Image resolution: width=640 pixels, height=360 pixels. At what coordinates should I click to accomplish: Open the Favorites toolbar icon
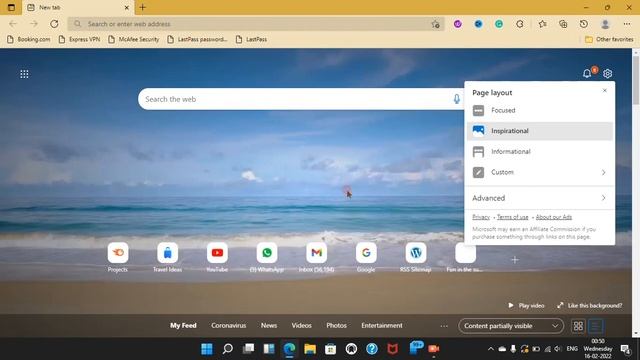tap(542, 24)
